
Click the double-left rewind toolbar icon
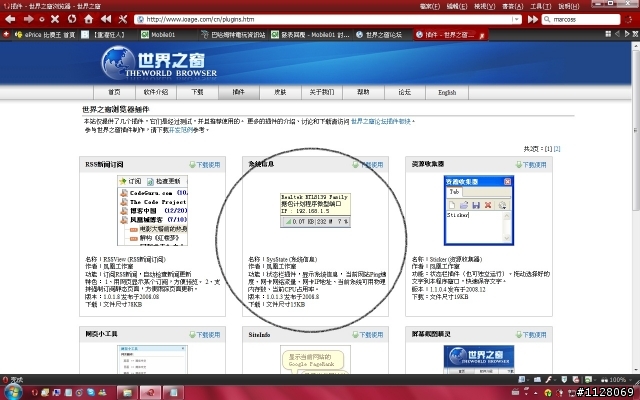(x=106, y=19)
